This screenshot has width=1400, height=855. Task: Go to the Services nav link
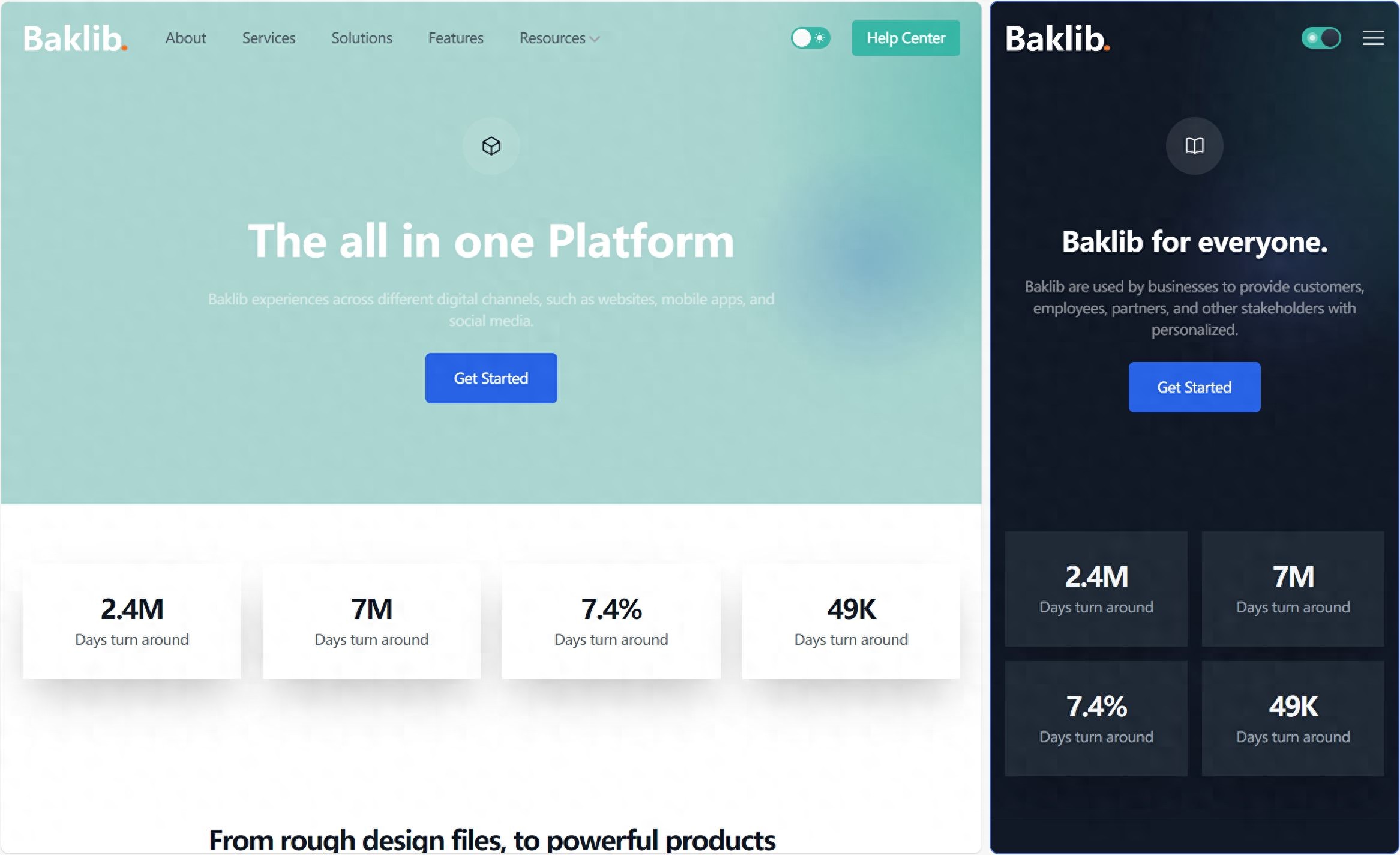point(268,38)
